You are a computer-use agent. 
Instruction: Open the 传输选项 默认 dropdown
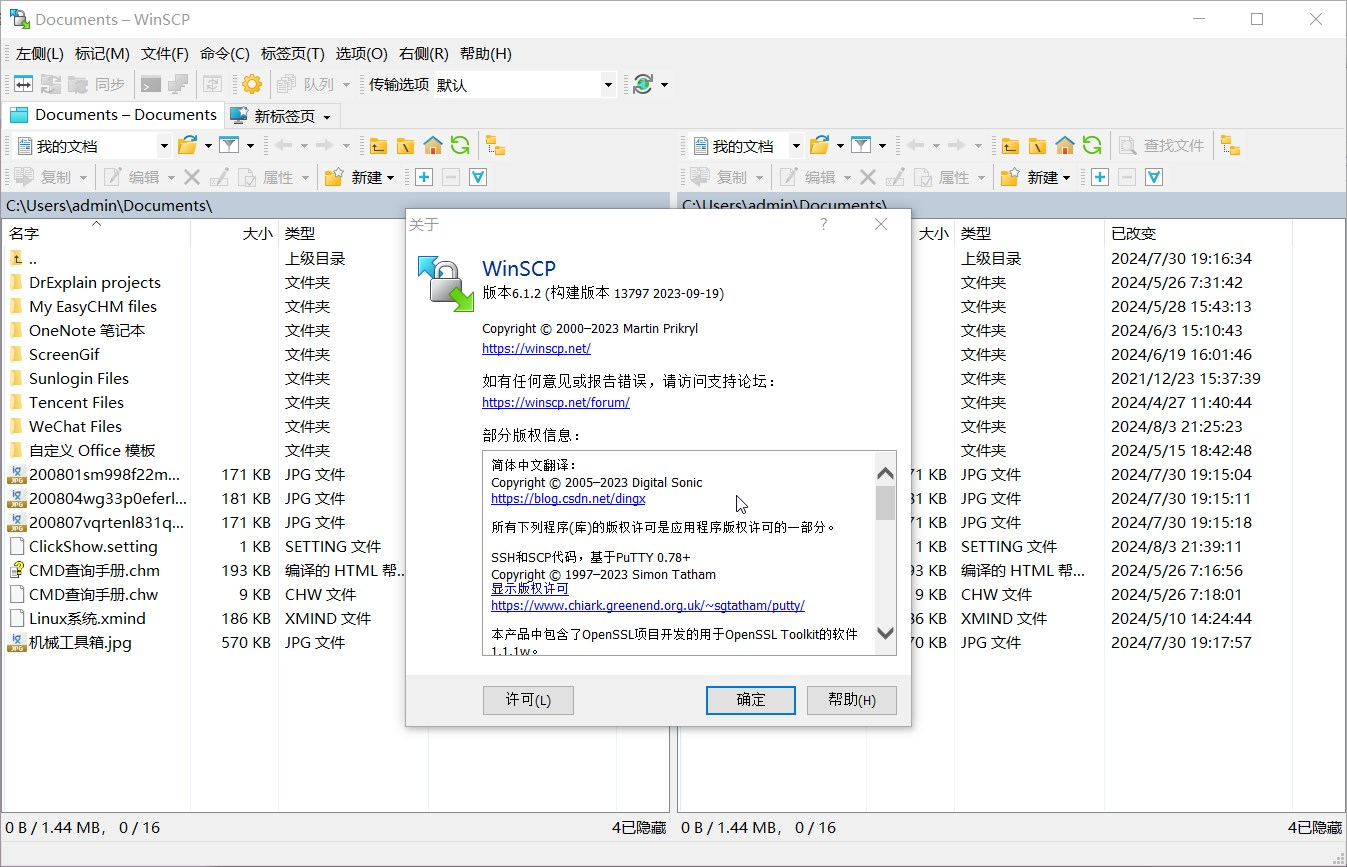tap(607, 84)
